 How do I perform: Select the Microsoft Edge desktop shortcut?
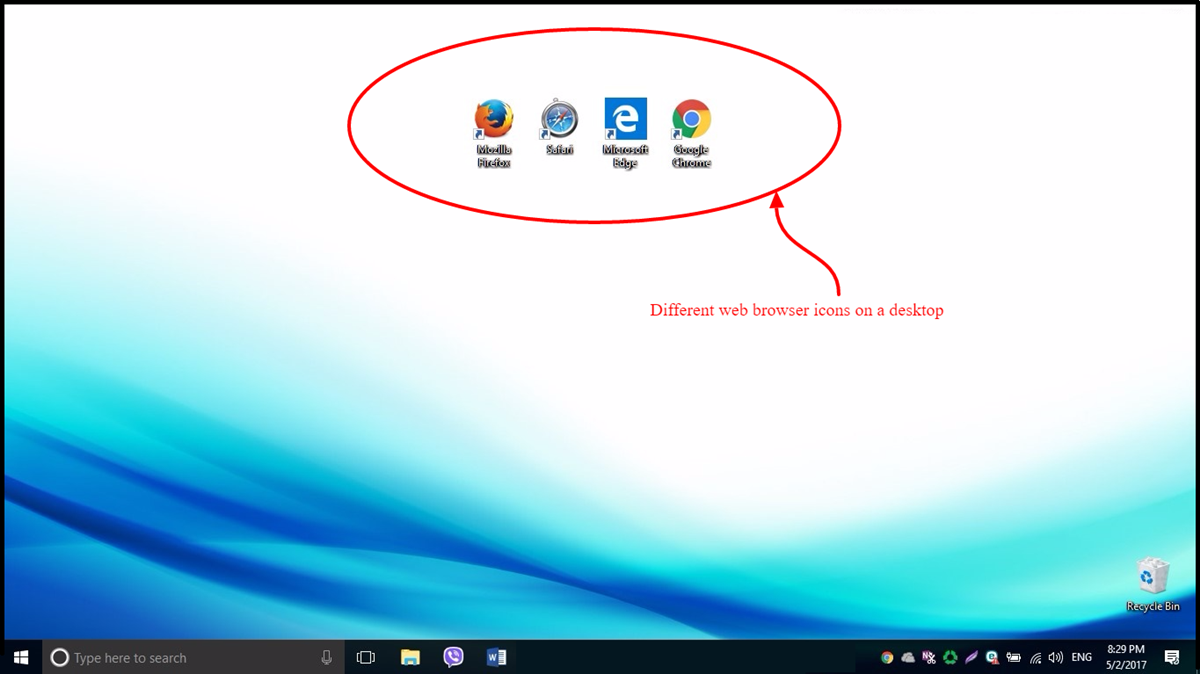coord(625,132)
